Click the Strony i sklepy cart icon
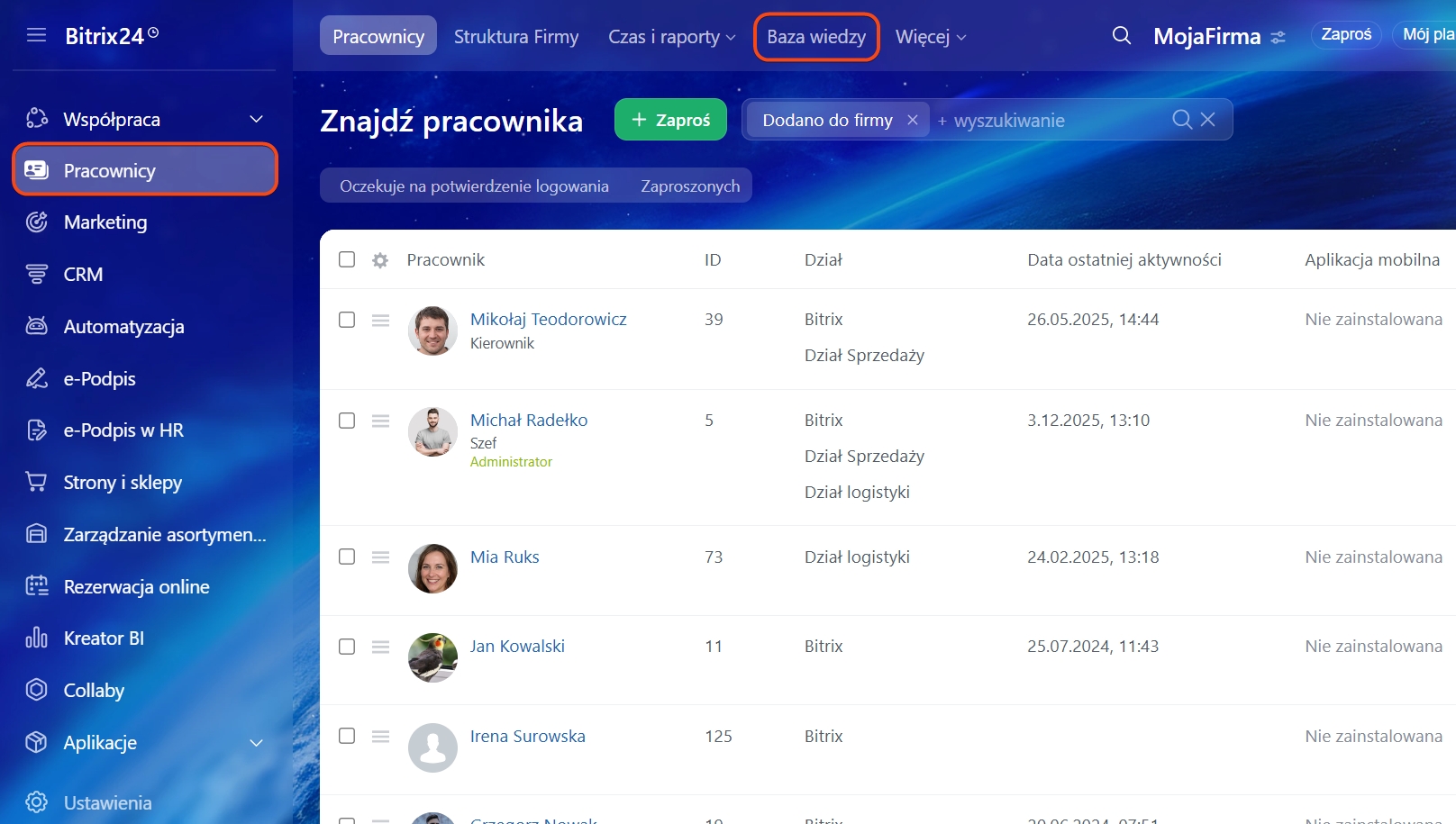This screenshot has height=824, width=1456. click(36, 483)
